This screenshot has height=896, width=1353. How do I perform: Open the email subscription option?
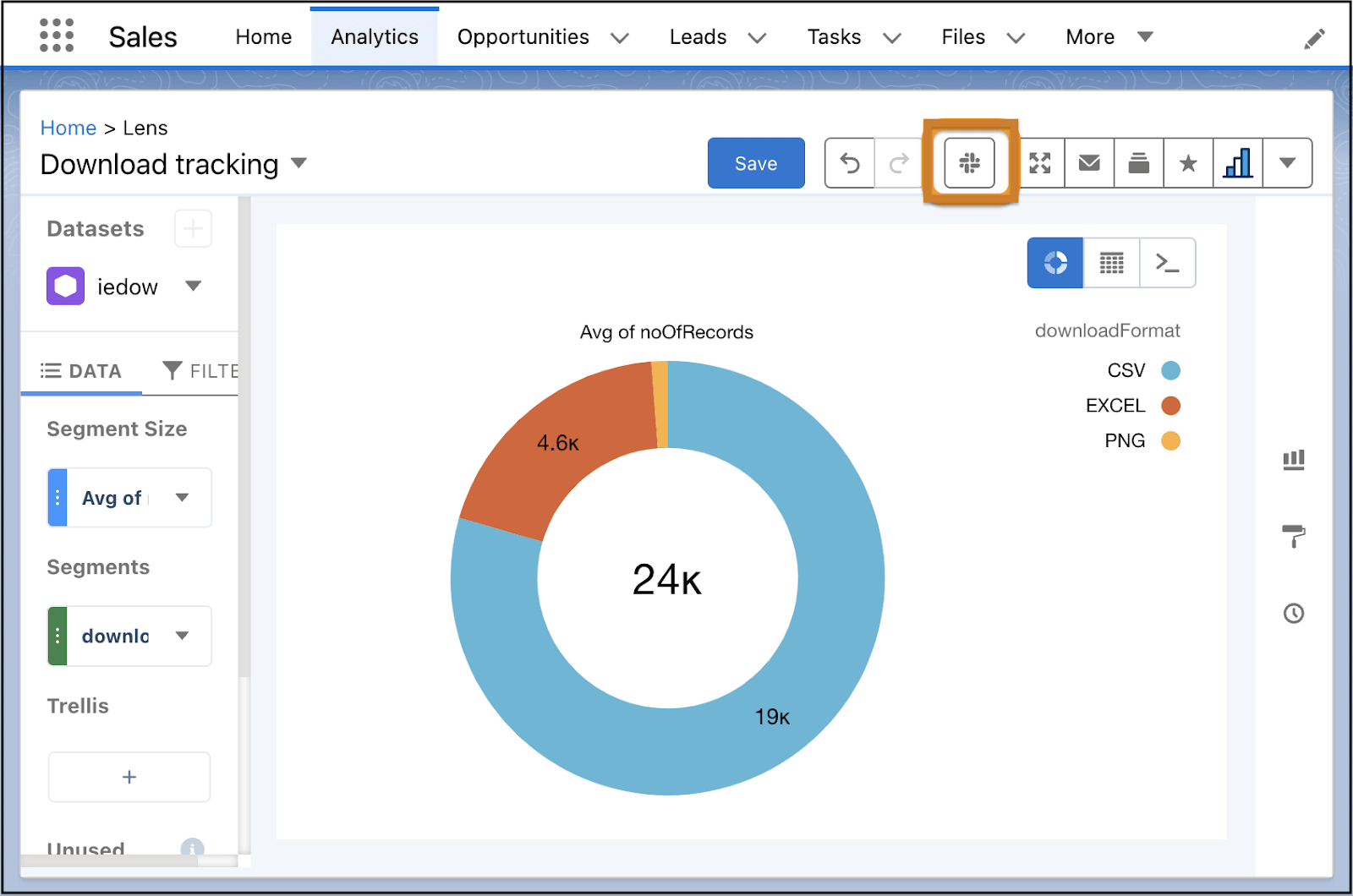click(1089, 162)
